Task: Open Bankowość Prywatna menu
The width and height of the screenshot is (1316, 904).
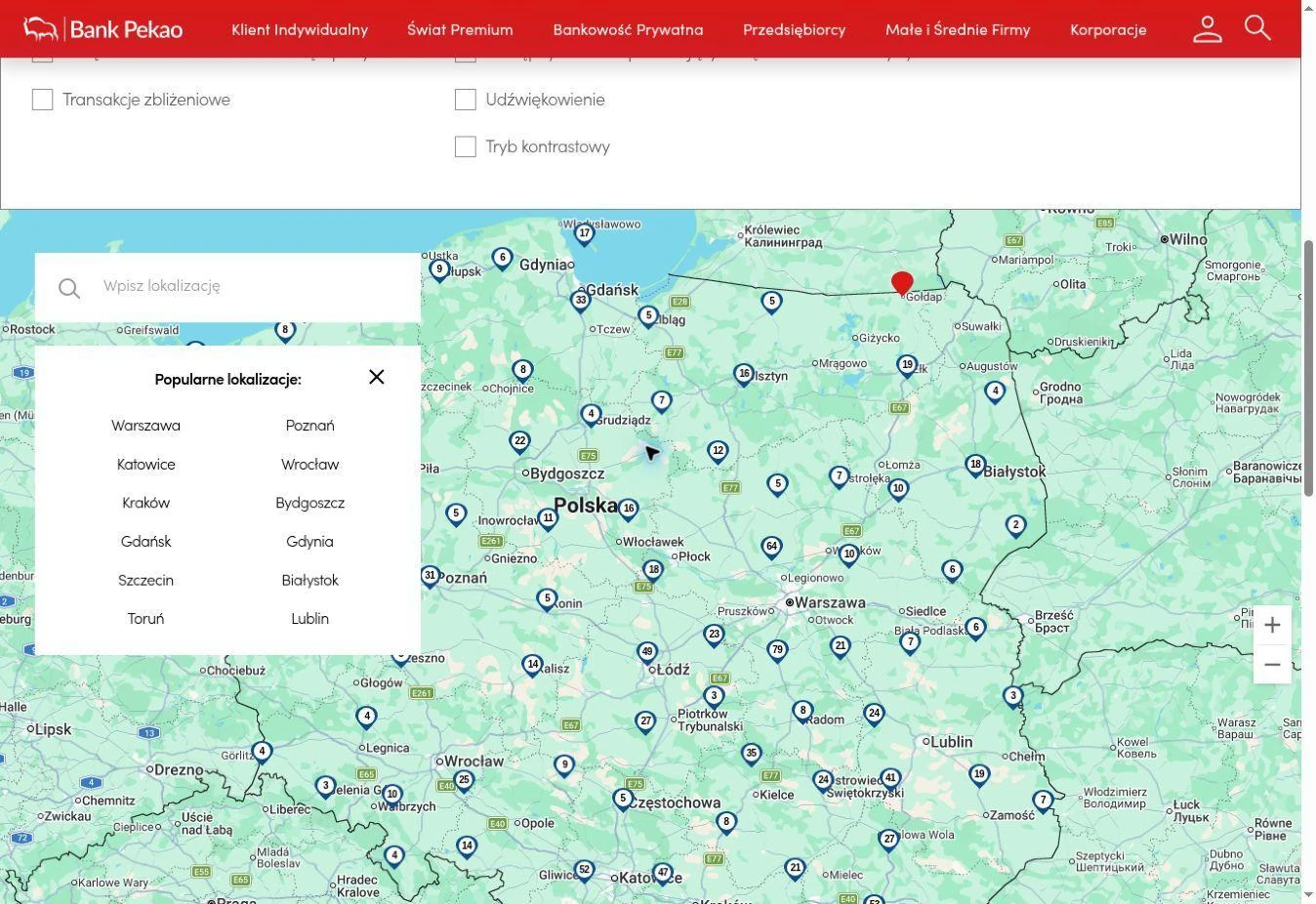Action: pos(628,29)
